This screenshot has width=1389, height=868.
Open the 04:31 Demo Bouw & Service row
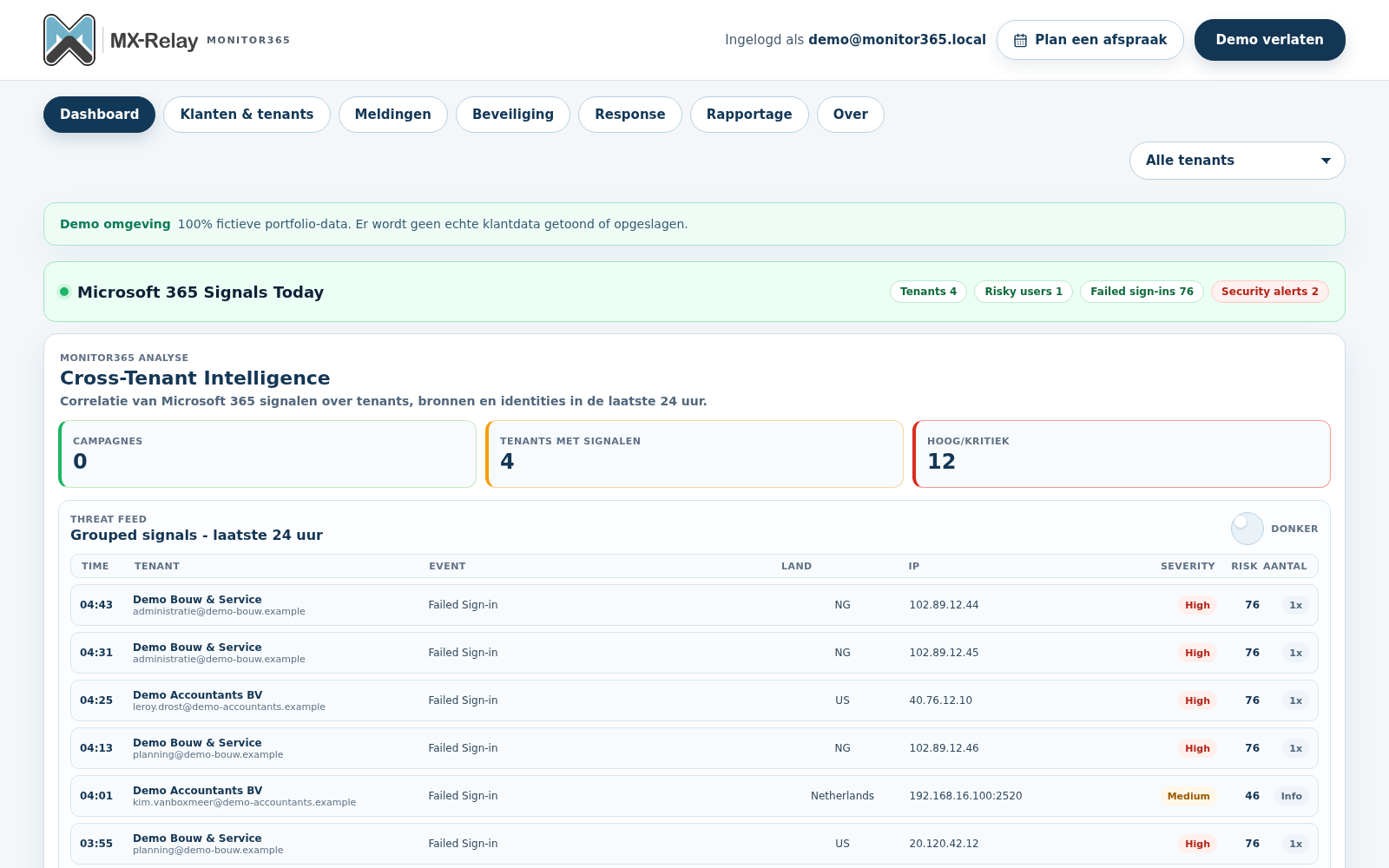coord(694,653)
